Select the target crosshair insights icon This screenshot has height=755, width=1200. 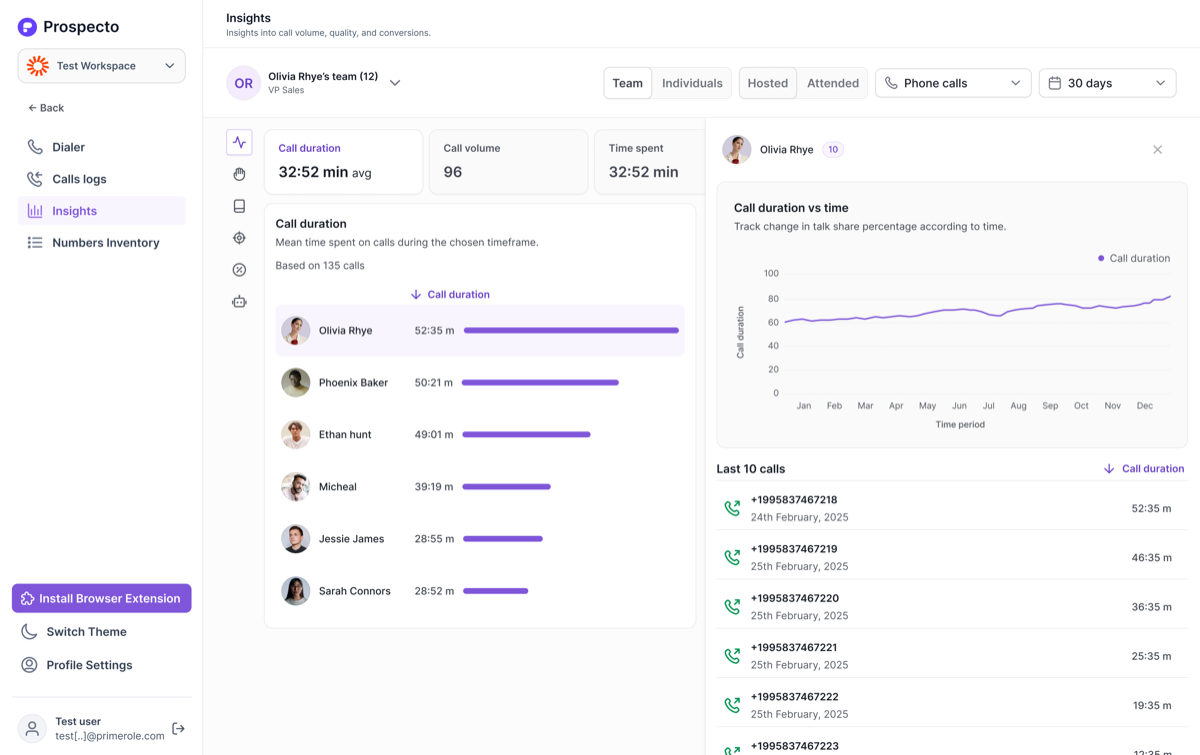(239, 238)
